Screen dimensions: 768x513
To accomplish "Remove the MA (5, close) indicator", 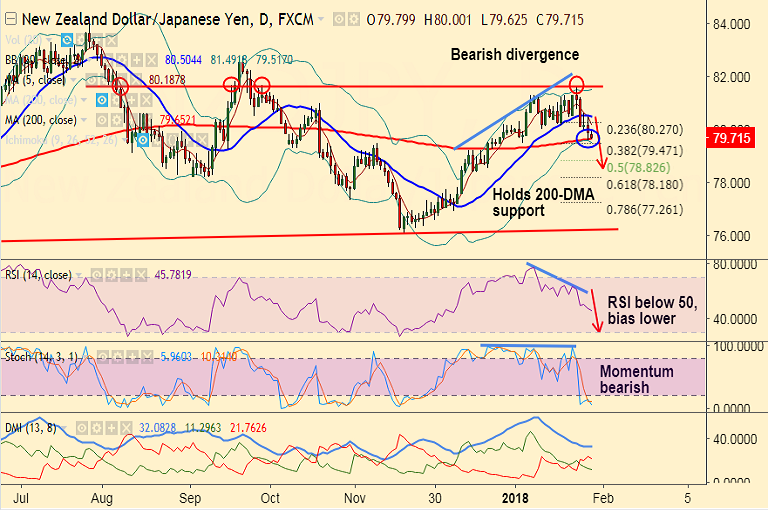I will pos(135,80).
